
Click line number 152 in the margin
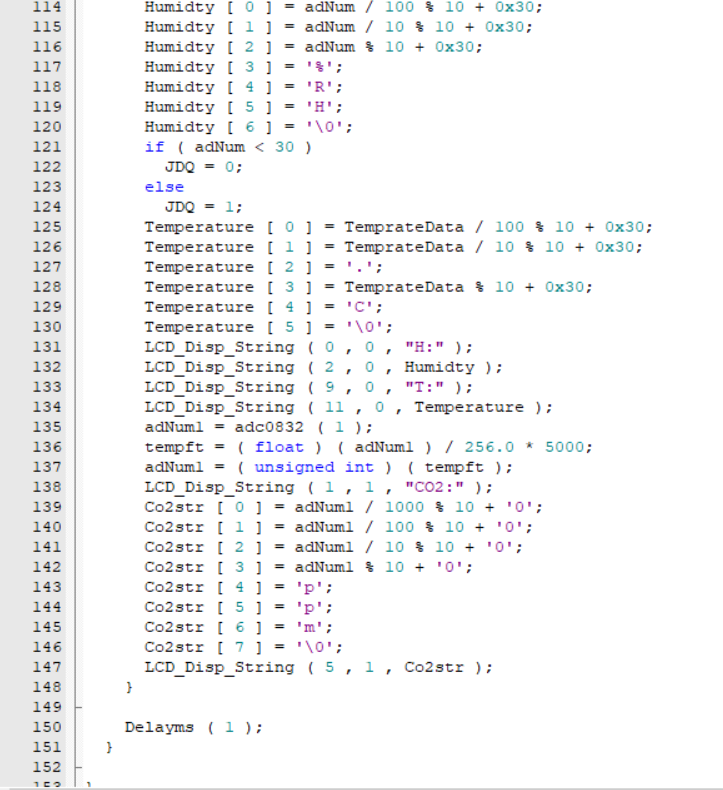coord(47,767)
